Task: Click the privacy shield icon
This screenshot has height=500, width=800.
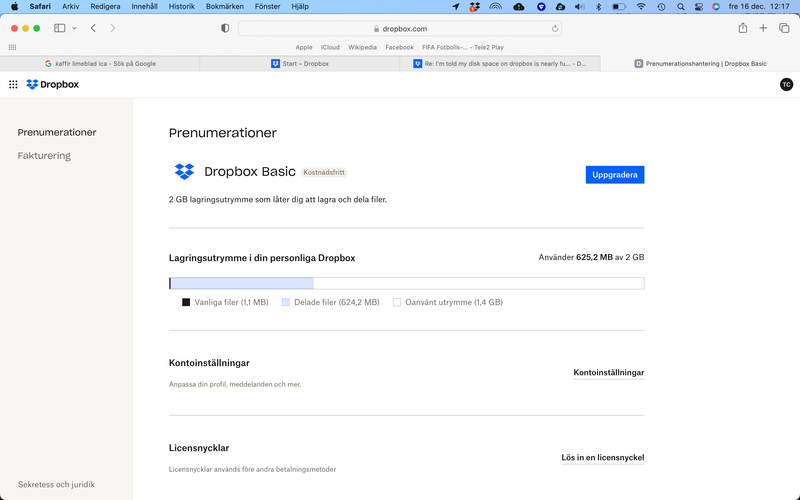Action: click(x=225, y=28)
